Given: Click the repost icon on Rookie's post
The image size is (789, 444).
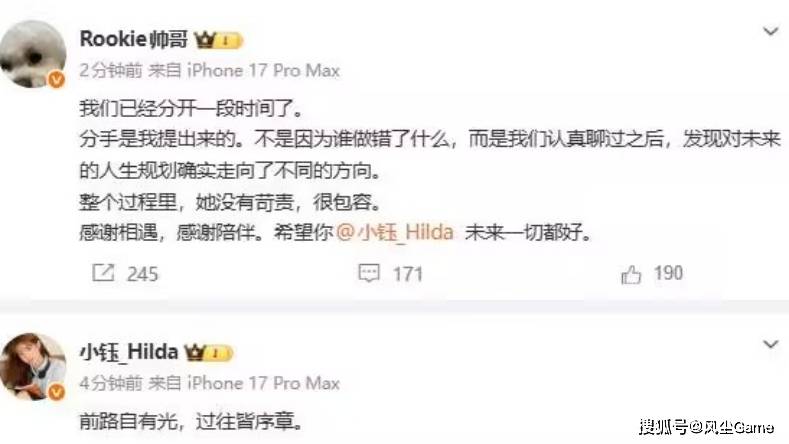Looking at the screenshot, I should tap(103, 273).
